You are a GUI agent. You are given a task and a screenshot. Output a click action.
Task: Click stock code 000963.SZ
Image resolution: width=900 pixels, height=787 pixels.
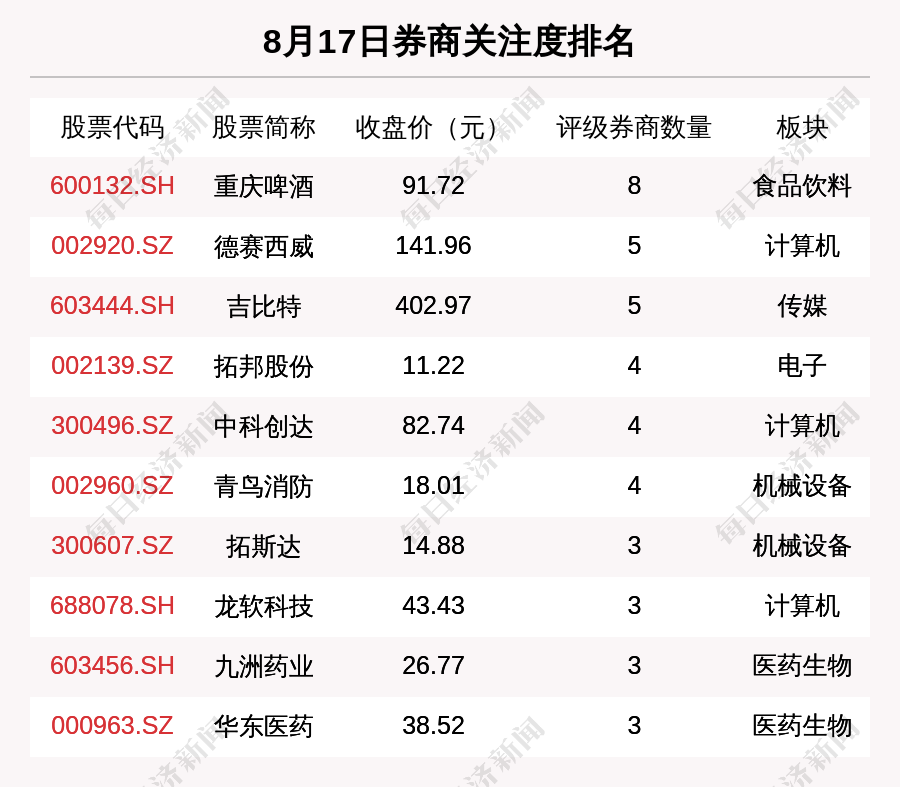pyautogui.click(x=112, y=726)
